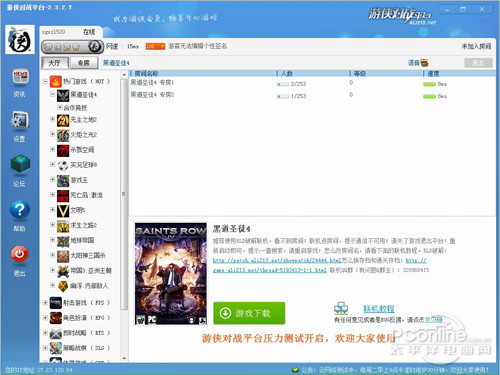The width and height of the screenshot is (500, 375).
Task: Select room 黑道圣徒4 专房2
Action: (x=152, y=95)
